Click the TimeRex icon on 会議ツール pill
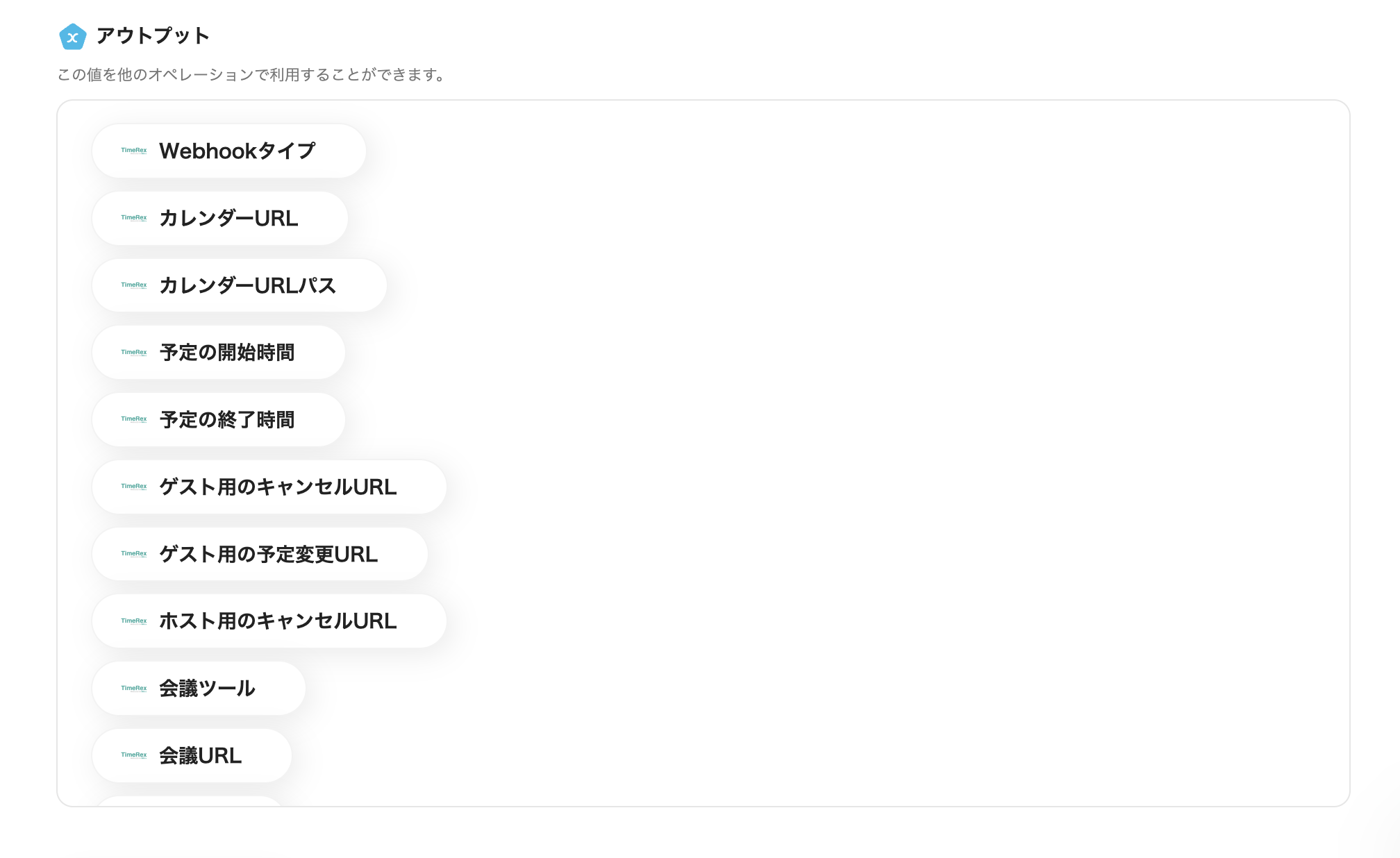 point(133,688)
